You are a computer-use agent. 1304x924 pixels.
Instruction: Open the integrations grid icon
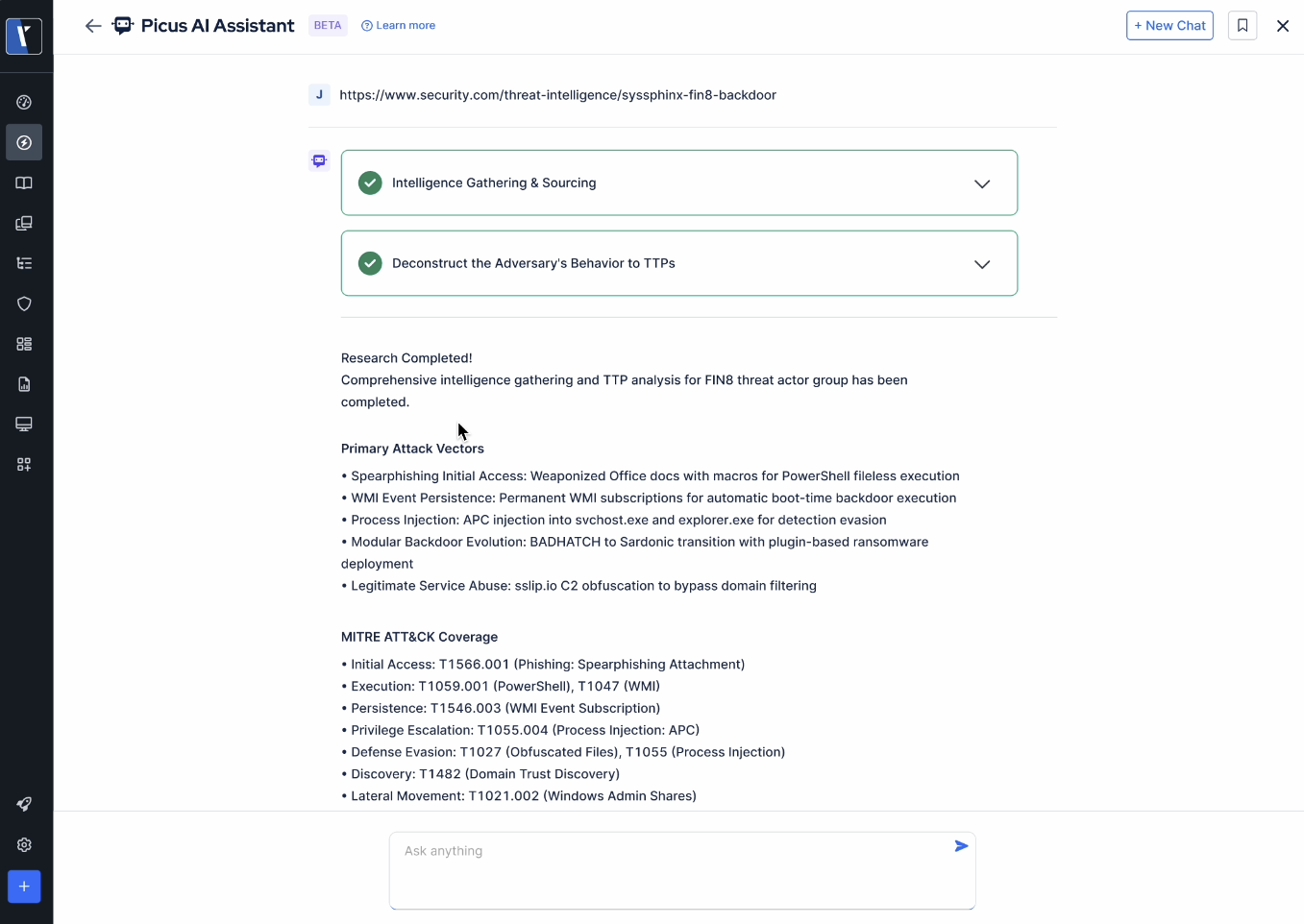coord(24,343)
